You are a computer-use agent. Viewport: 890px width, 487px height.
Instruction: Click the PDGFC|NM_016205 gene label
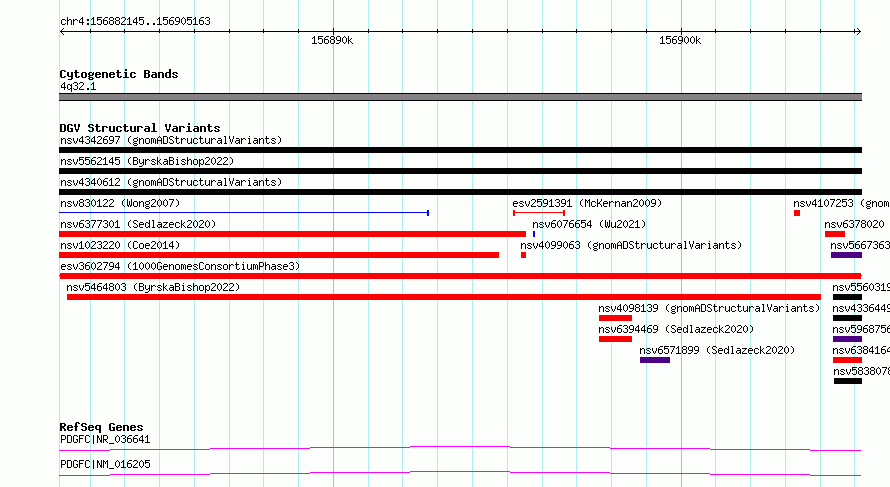click(105, 464)
